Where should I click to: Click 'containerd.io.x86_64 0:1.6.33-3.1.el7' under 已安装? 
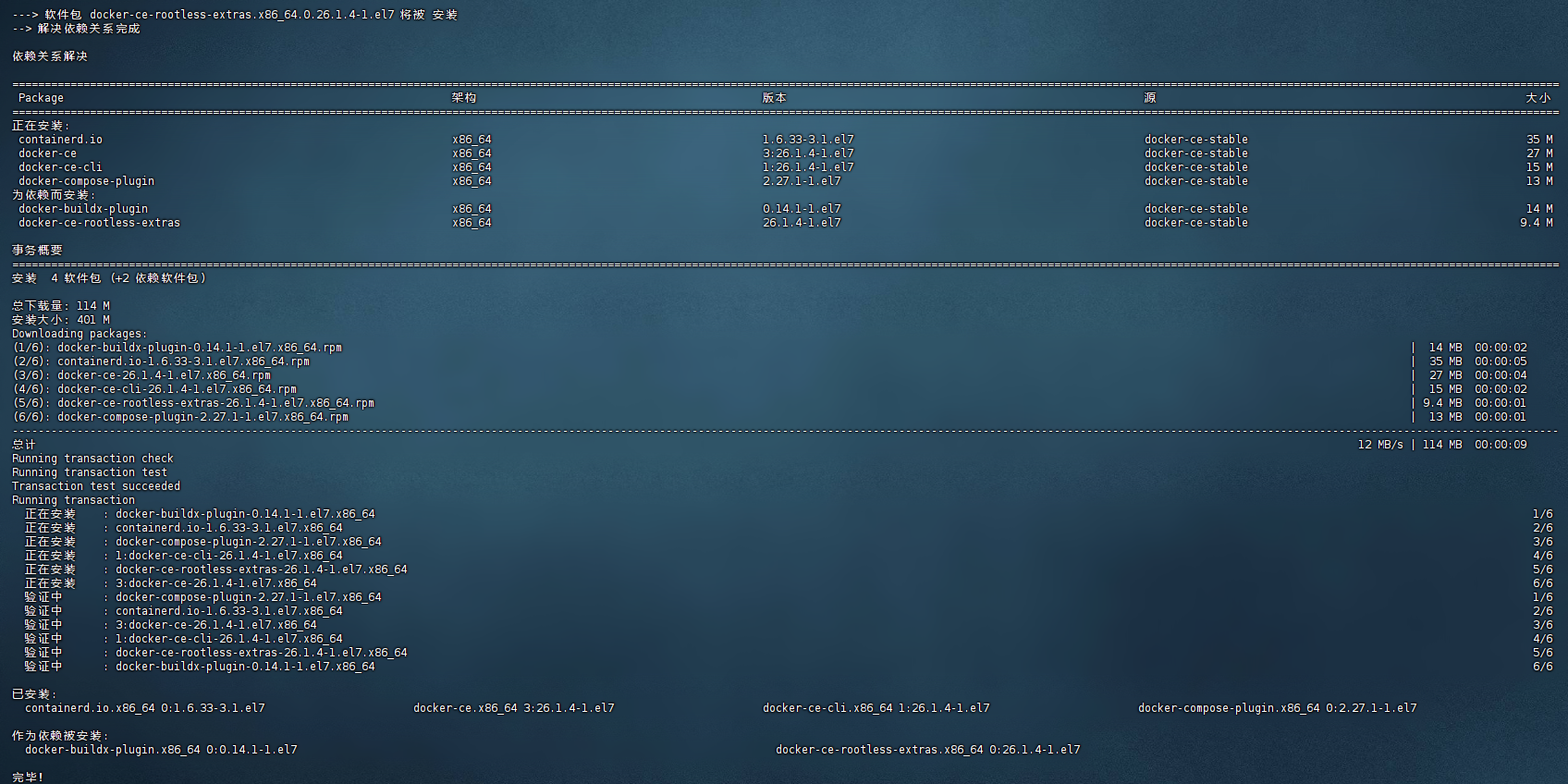pos(145,708)
